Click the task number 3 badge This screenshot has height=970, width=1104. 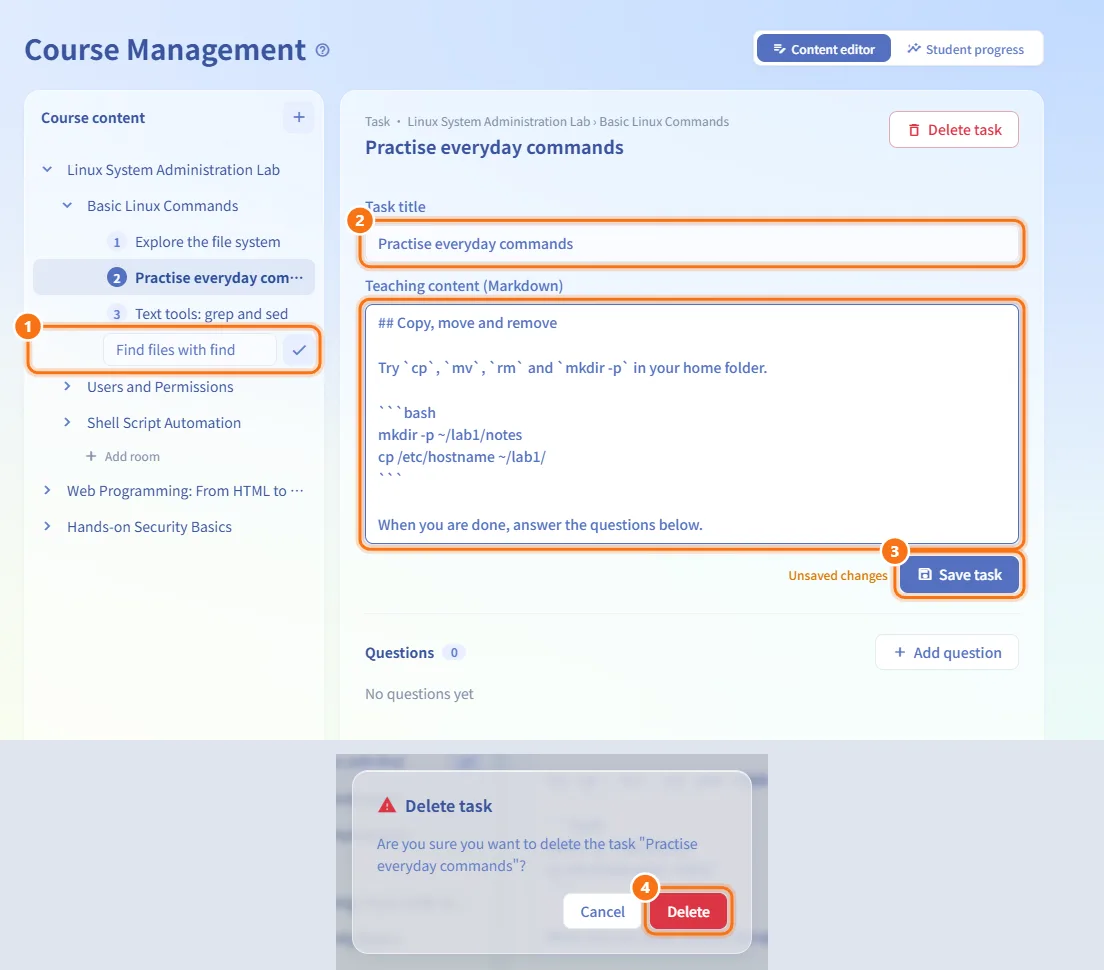(x=116, y=314)
